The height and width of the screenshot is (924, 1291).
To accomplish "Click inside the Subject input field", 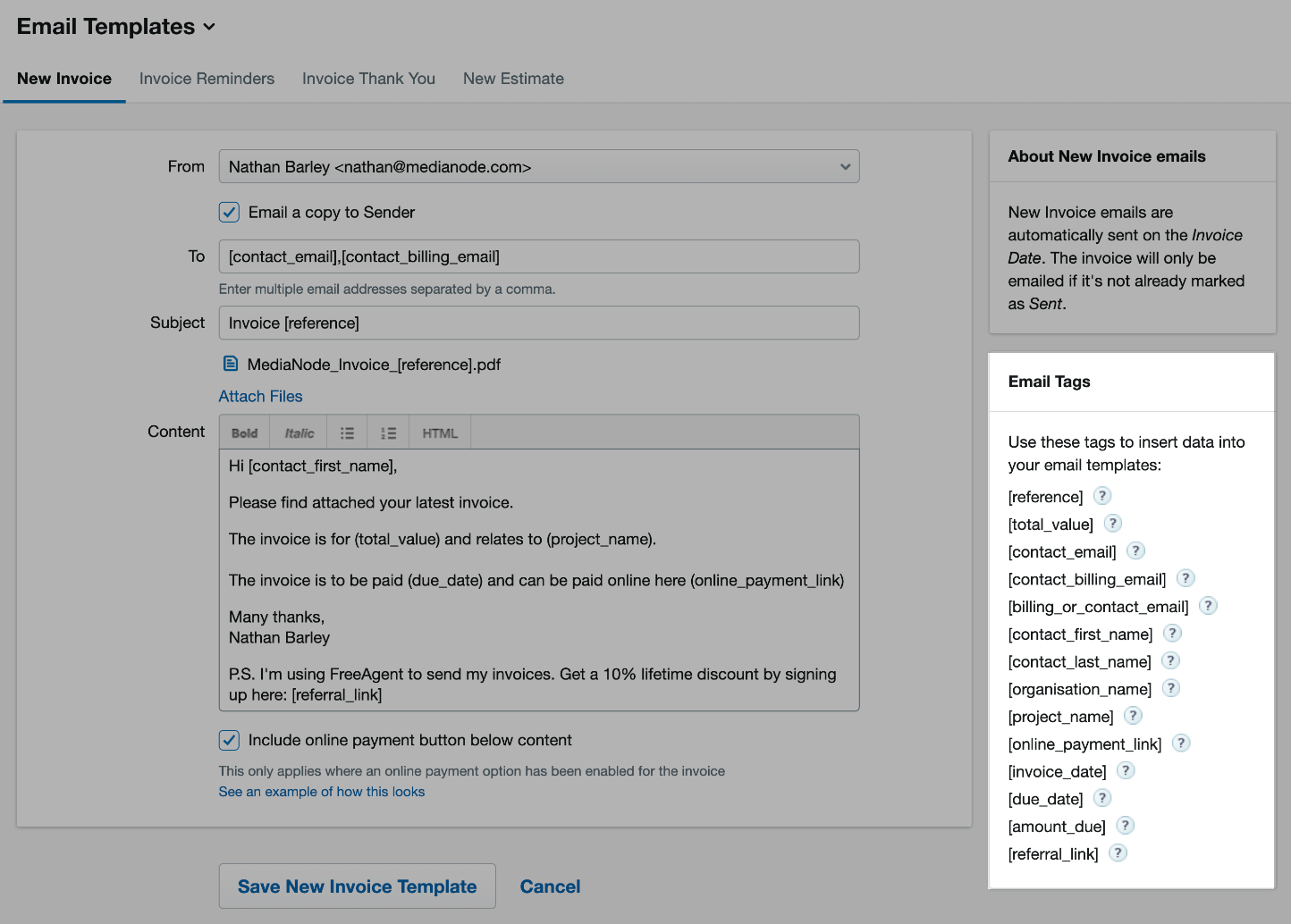I will tap(536, 323).
